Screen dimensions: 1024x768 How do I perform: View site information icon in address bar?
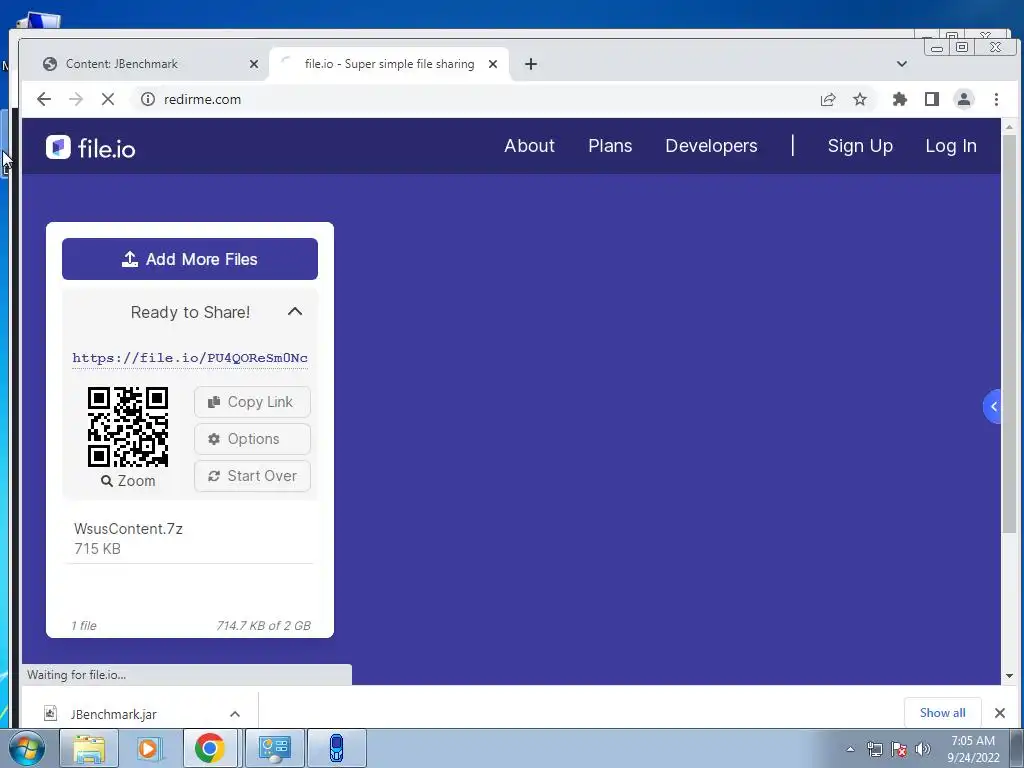coord(148,99)
